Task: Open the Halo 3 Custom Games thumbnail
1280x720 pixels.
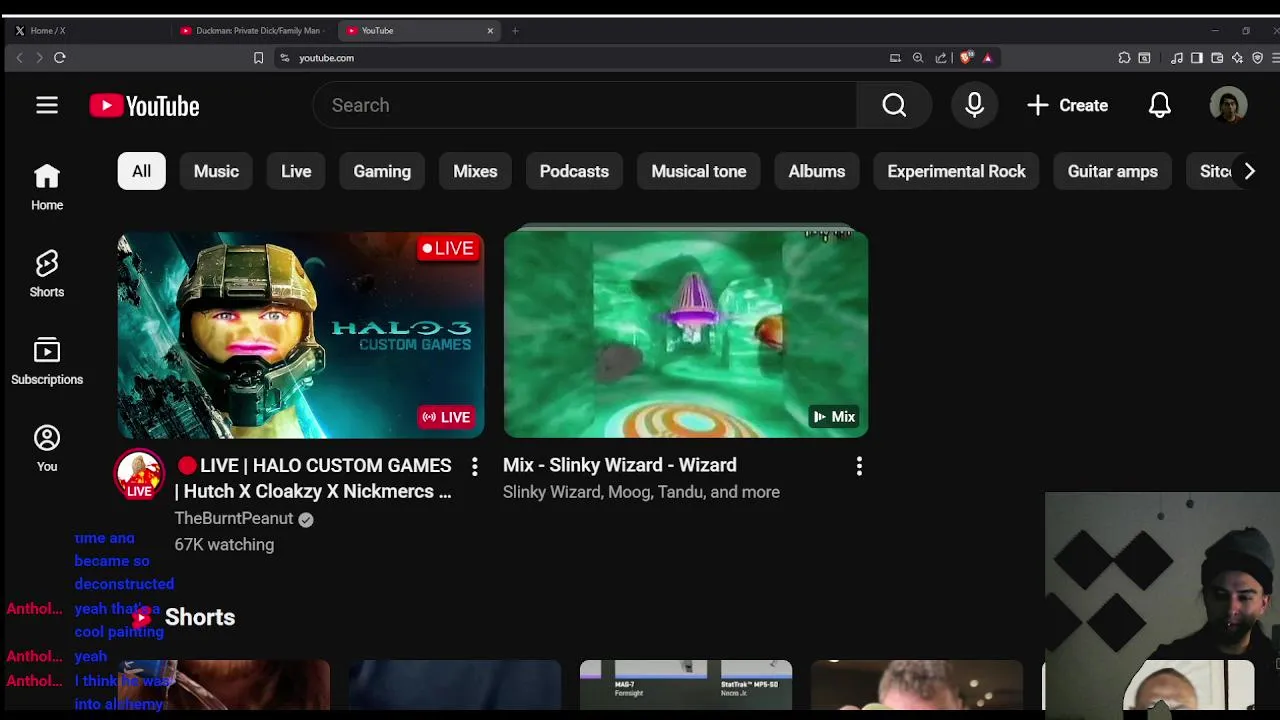Action: point(301,335)
